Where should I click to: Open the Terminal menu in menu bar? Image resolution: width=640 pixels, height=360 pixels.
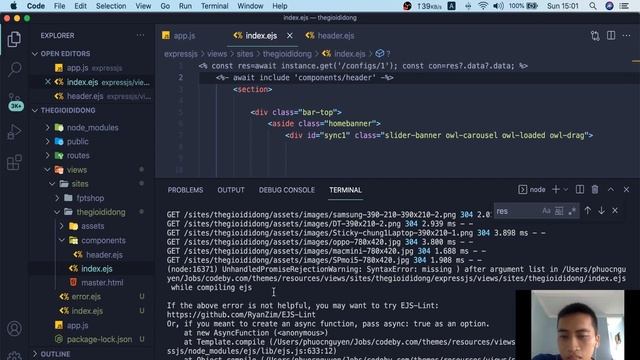tap(214, 6)
